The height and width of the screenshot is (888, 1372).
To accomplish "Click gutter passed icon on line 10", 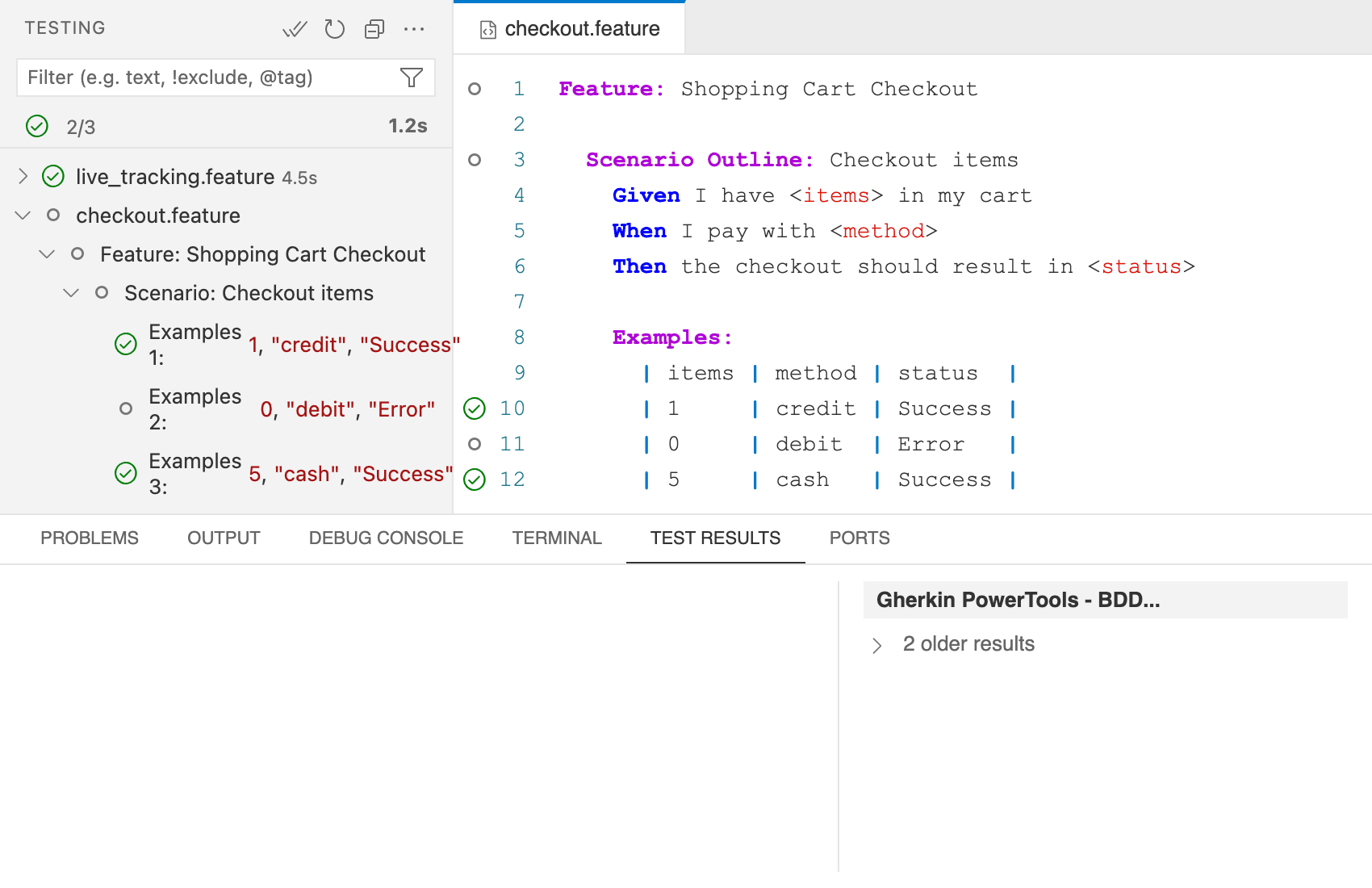I will (475, 408).
